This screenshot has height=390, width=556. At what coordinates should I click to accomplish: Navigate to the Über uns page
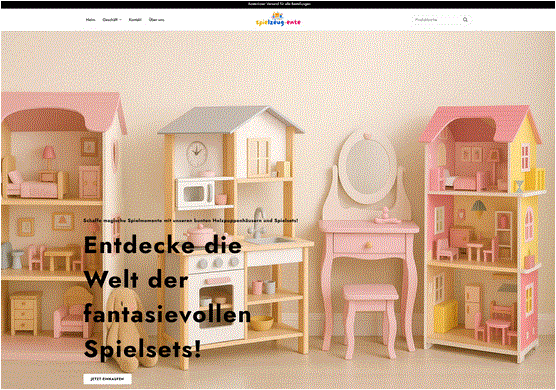(156, 20)
